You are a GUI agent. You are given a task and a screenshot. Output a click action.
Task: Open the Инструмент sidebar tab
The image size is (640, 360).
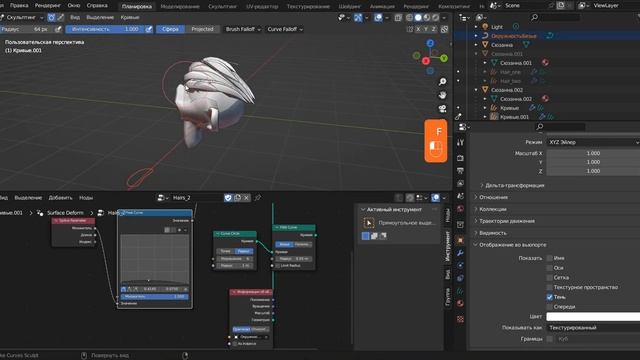click(x=448, y=246)
